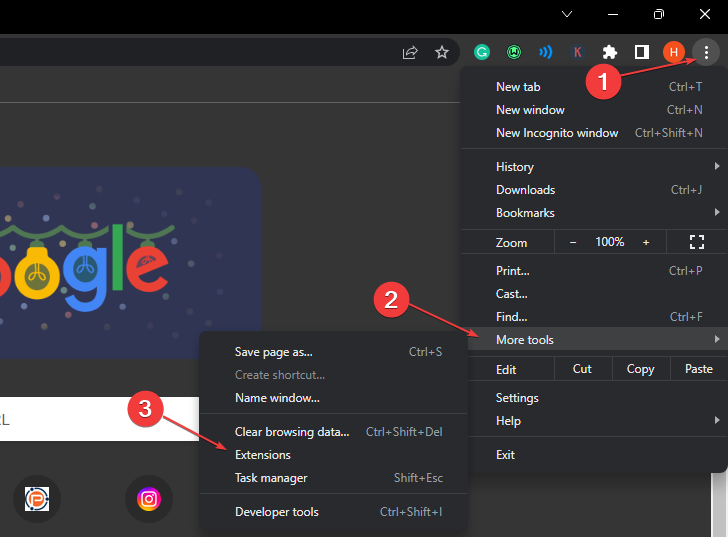728x537 pixels.
Task: Open the Extensions puzzle-piece icon
Action: pyautogui.click(x=610, y=52)
